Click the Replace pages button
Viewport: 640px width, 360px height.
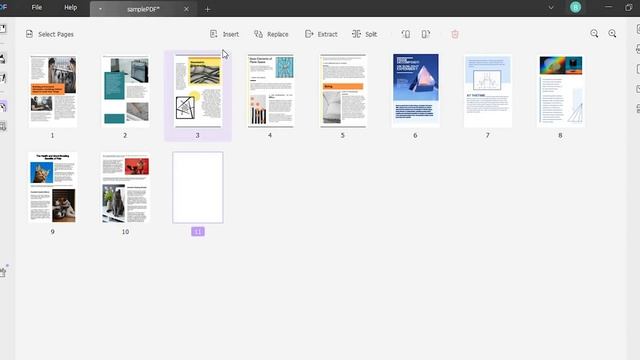[271, 34]
